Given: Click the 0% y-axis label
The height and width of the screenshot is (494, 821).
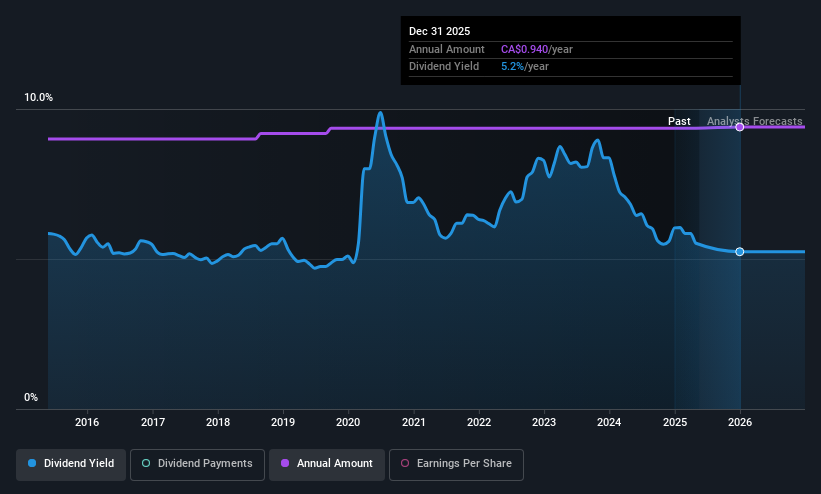Looking at the screenshot, I should click(31, 398).
